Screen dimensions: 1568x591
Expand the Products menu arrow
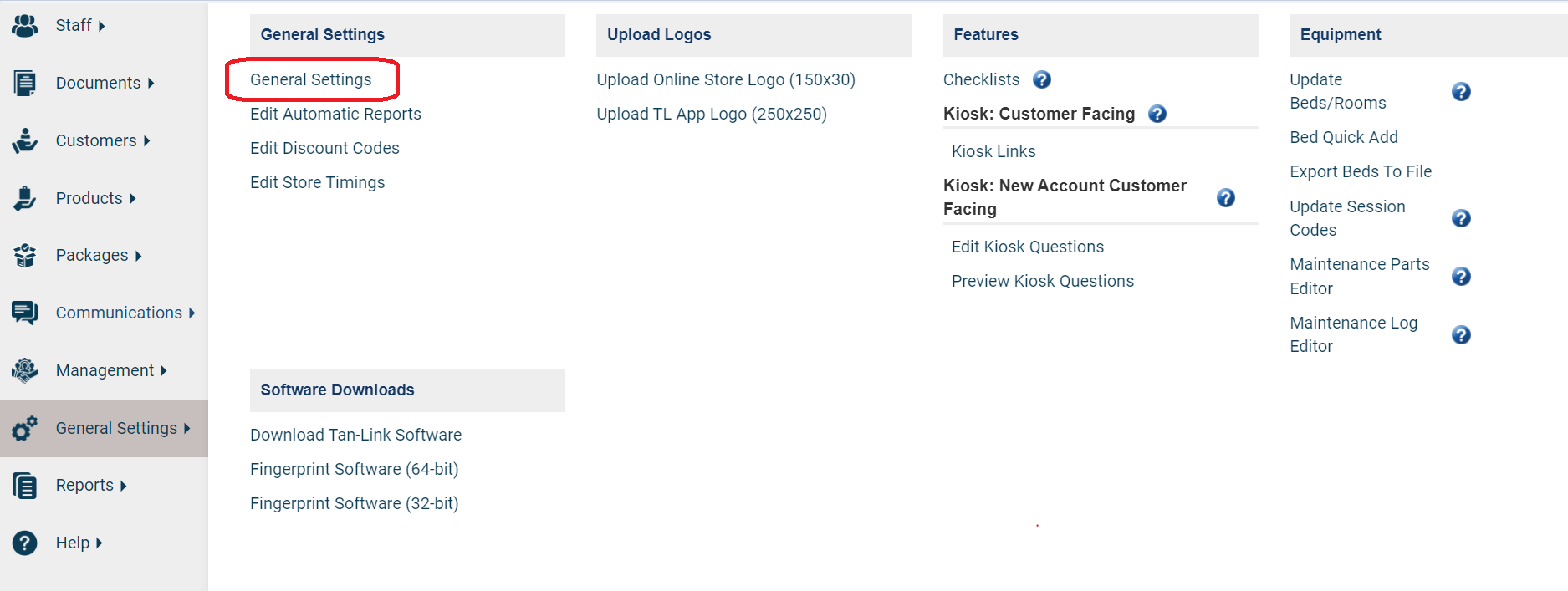(x=132, y=198)
